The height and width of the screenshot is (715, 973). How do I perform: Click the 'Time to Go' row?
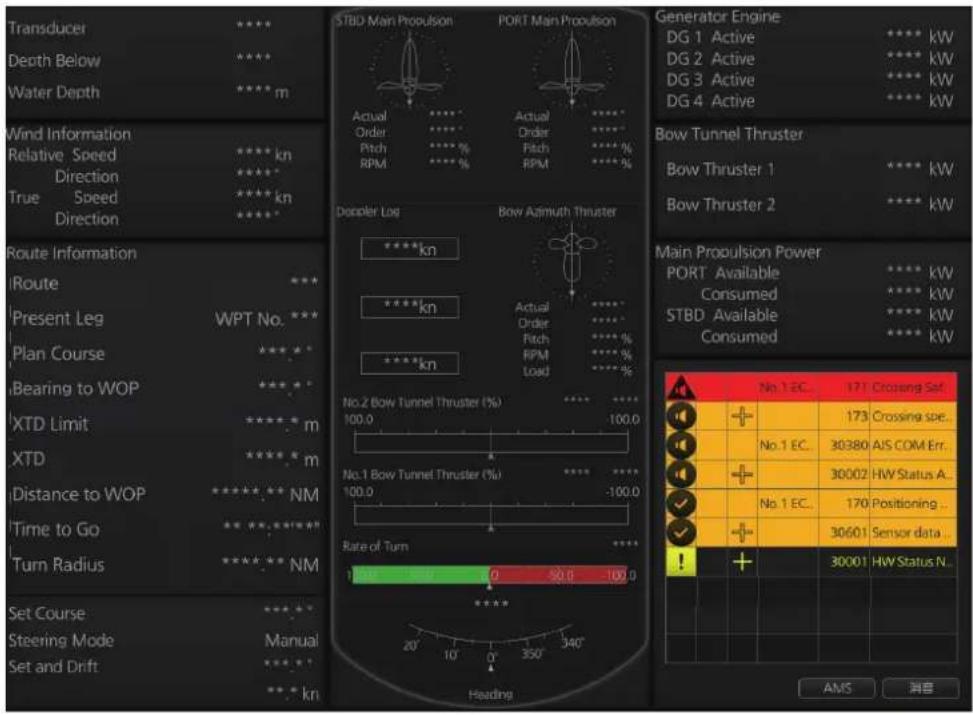[x=165, y=529]
